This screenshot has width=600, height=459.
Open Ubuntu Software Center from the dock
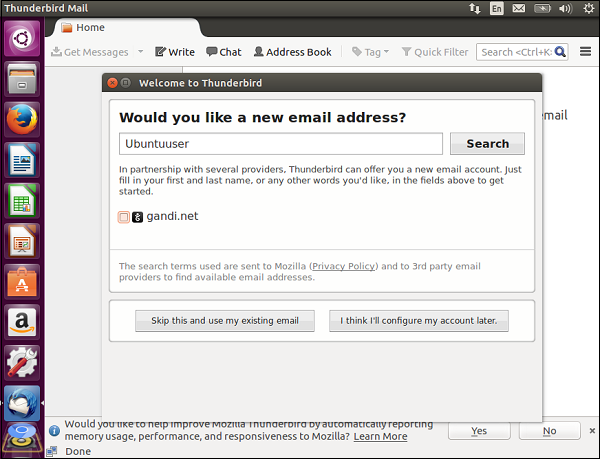pyautogui.click(x=22, y=283)
